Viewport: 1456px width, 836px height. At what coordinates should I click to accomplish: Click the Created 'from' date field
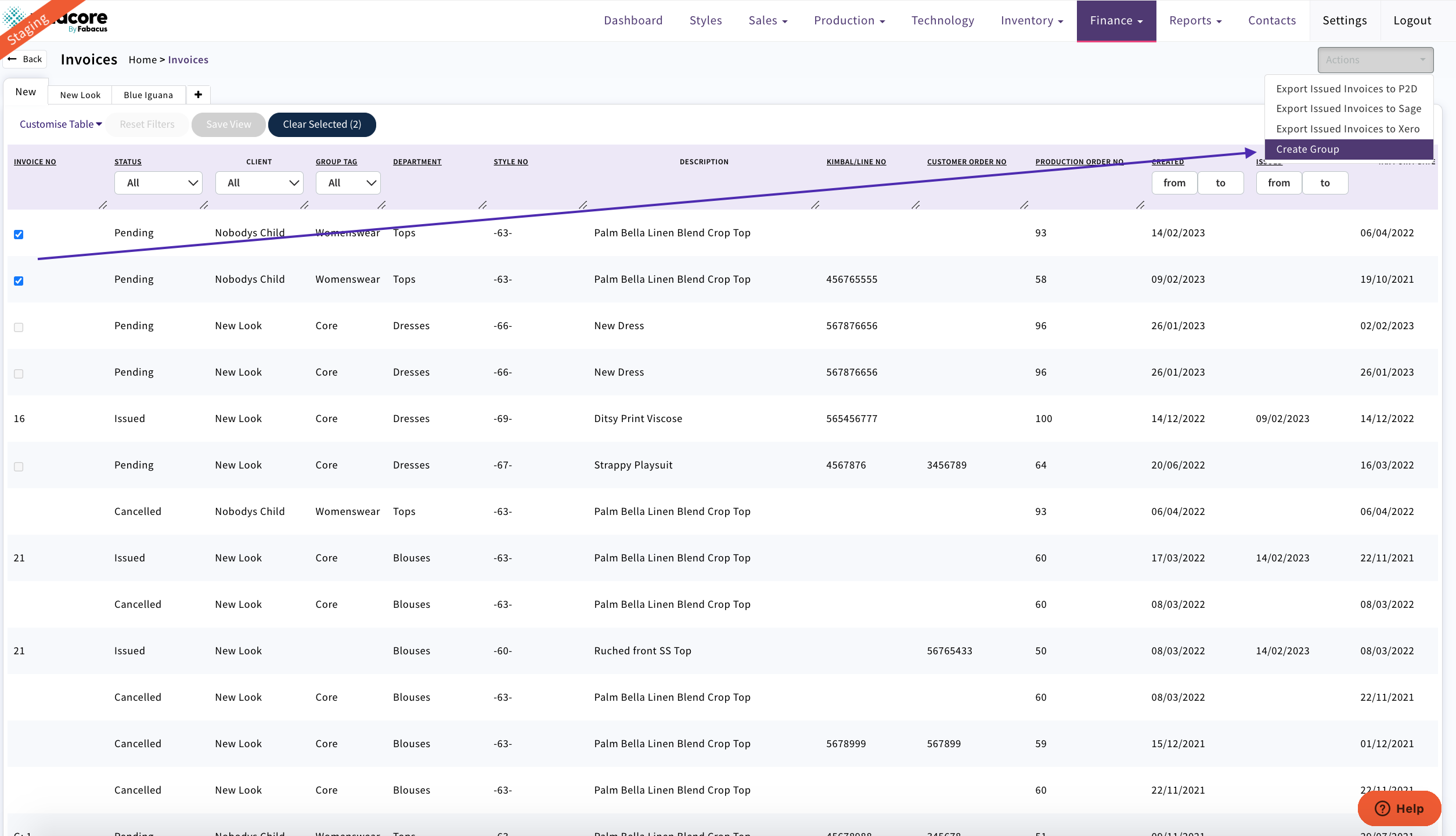[x=1174, y=182]
